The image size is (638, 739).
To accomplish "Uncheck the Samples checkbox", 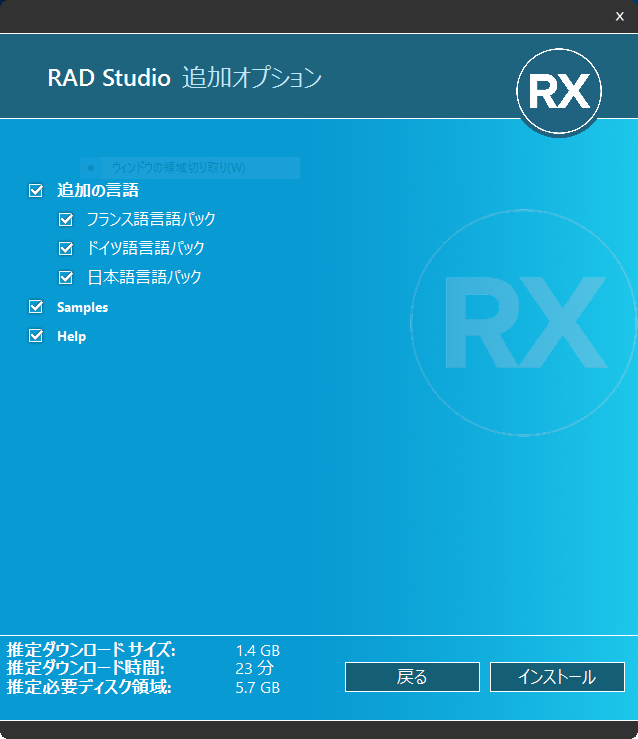I will pos(36,307).
